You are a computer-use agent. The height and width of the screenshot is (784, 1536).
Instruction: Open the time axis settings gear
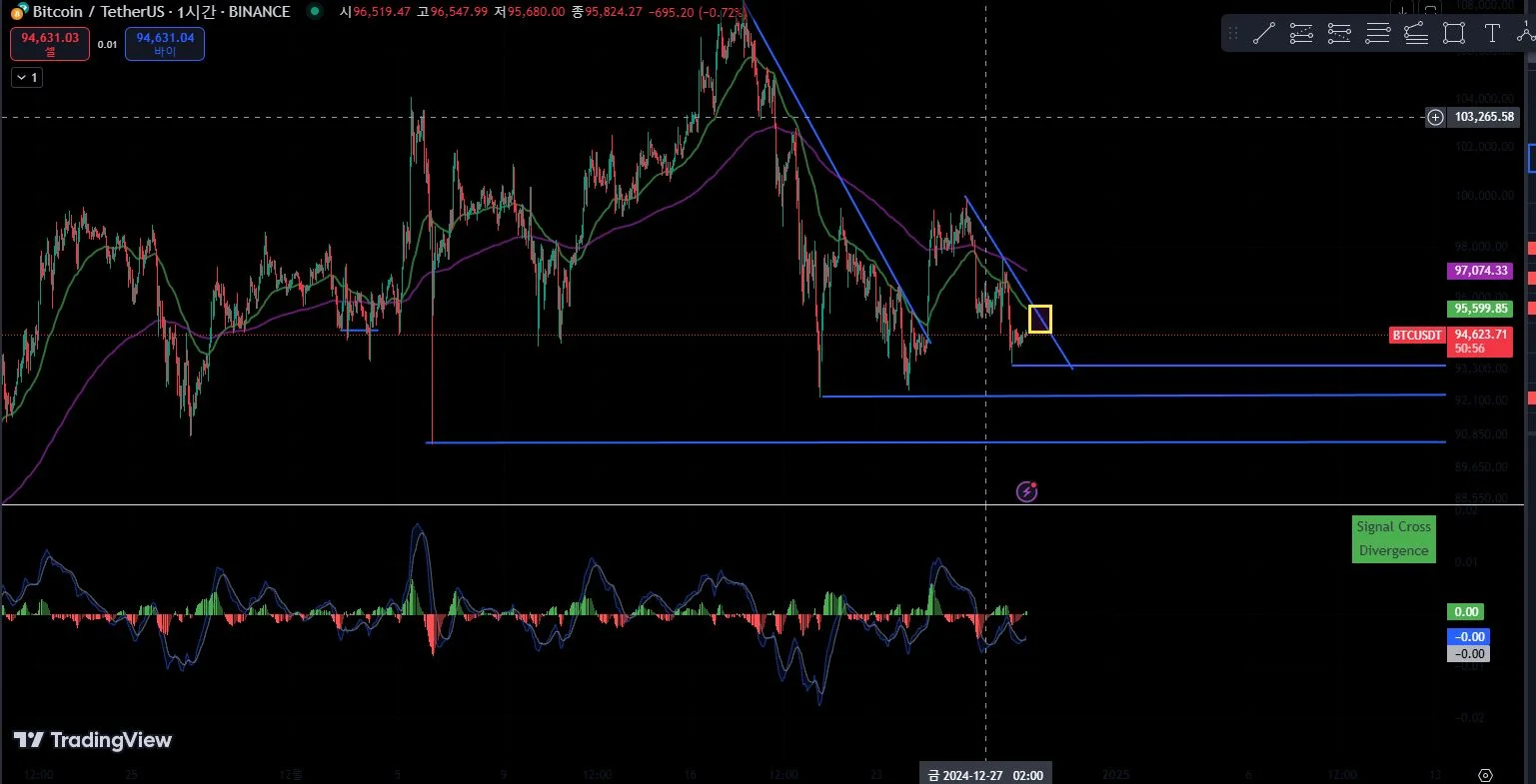pos(1485,775)
